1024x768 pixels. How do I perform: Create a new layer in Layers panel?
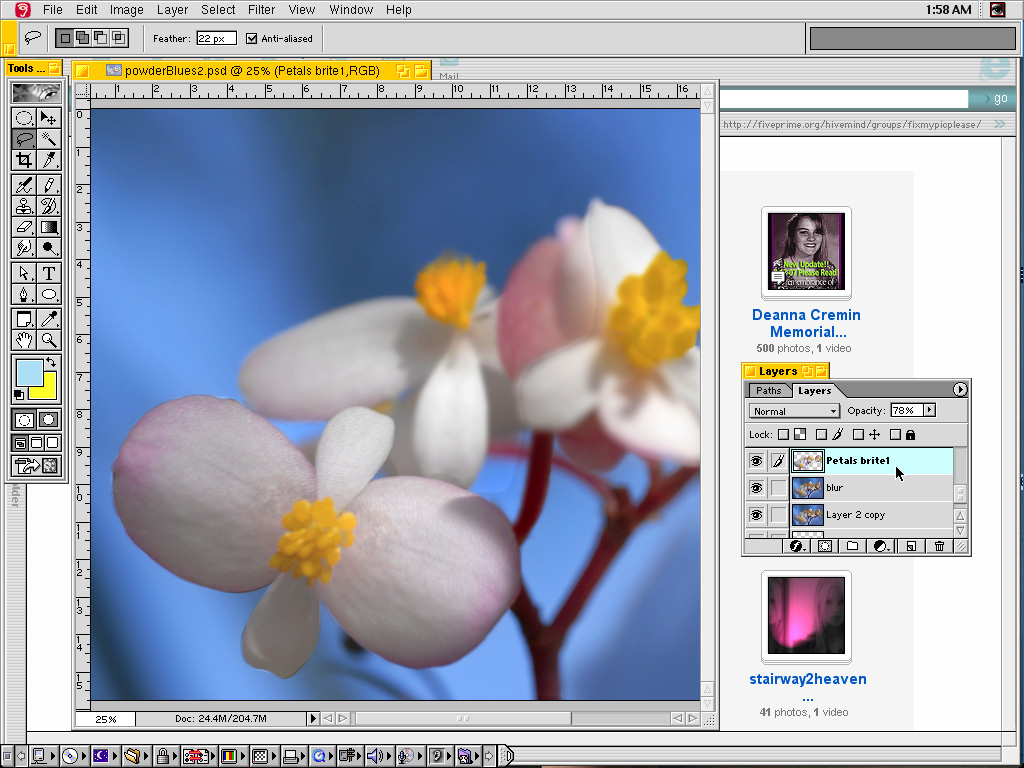(911, 546)
